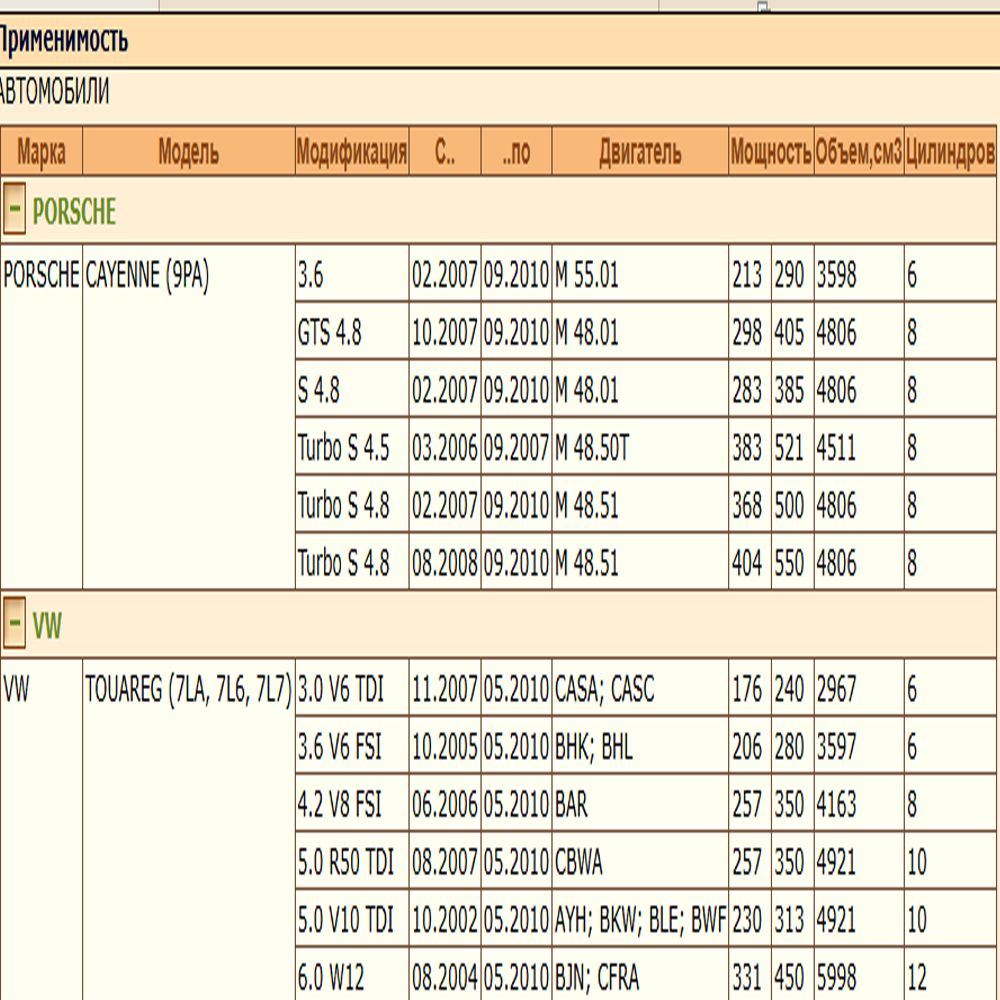Click the Модификация column header
Image resolution: width=1000 pixels, height=1000 pixels.
[x=352, y=152]
